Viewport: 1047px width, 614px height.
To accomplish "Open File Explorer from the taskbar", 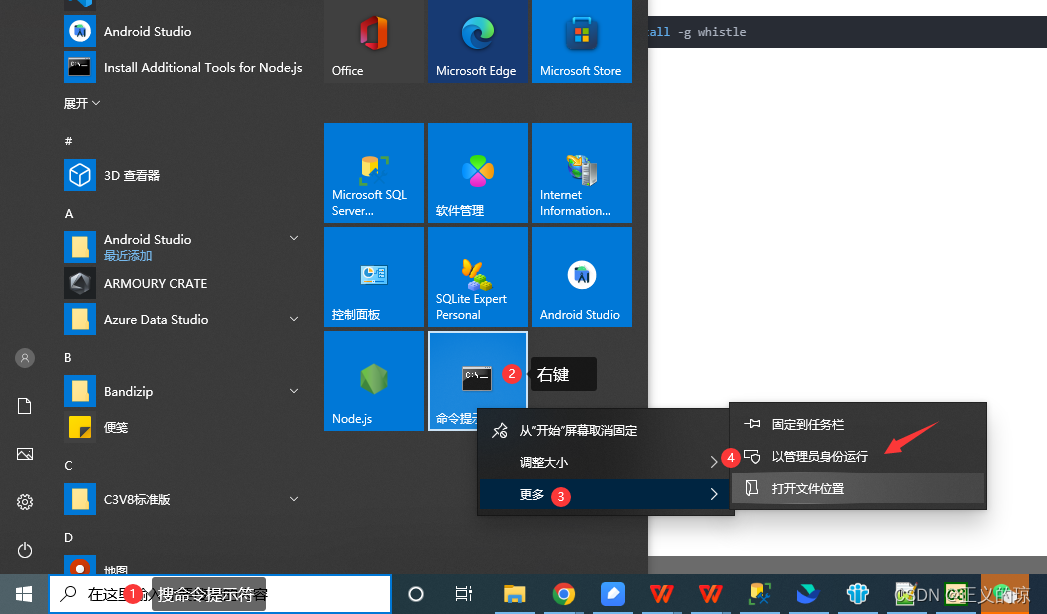I will pyautogui.click(x=514, y=594).
